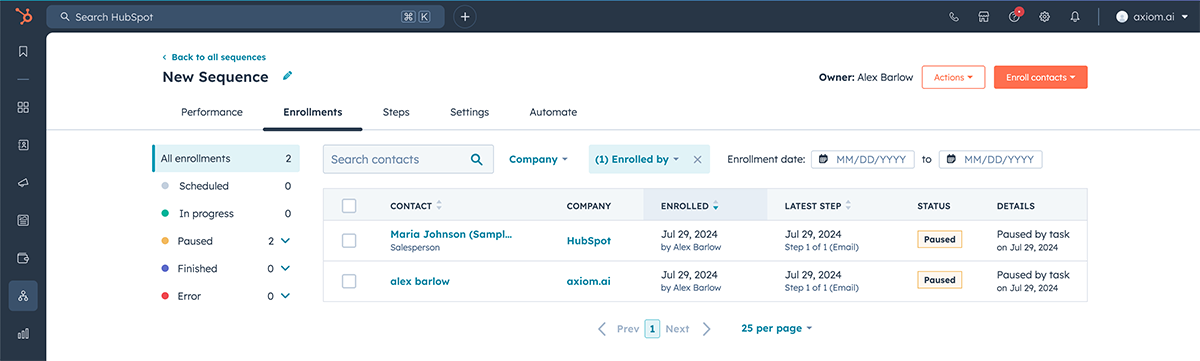Expand the Paused enrollments chevron
The image size is (1200, 361).
(285, 241)
